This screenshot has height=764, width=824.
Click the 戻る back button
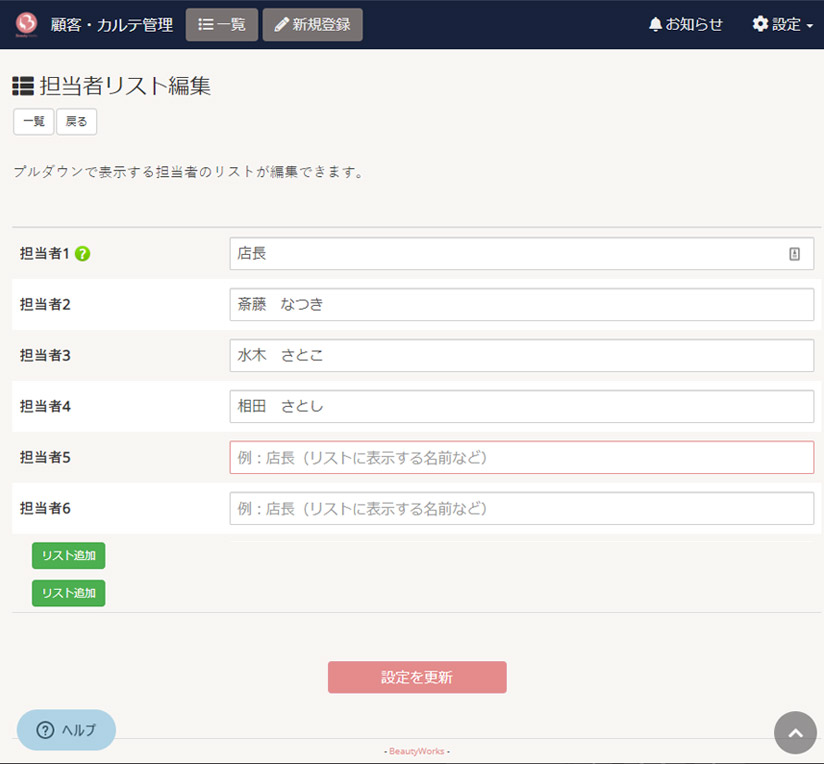tap(76, 122)
